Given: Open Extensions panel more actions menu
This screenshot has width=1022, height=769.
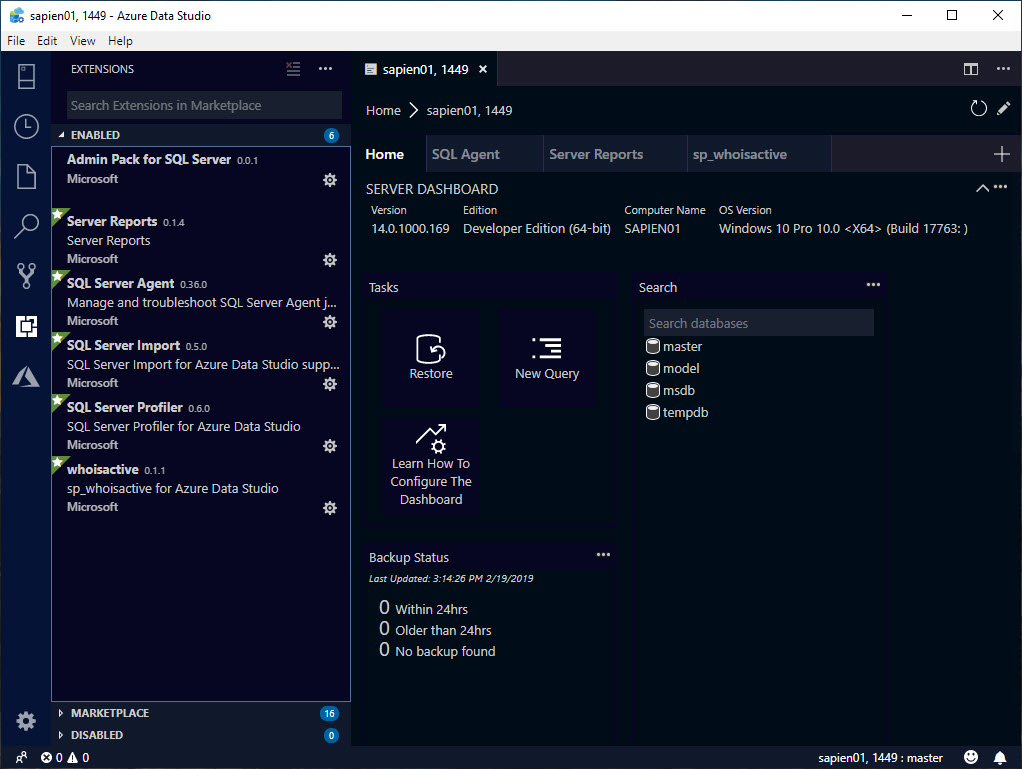Looking at the screenshot, I should (325, 69).
